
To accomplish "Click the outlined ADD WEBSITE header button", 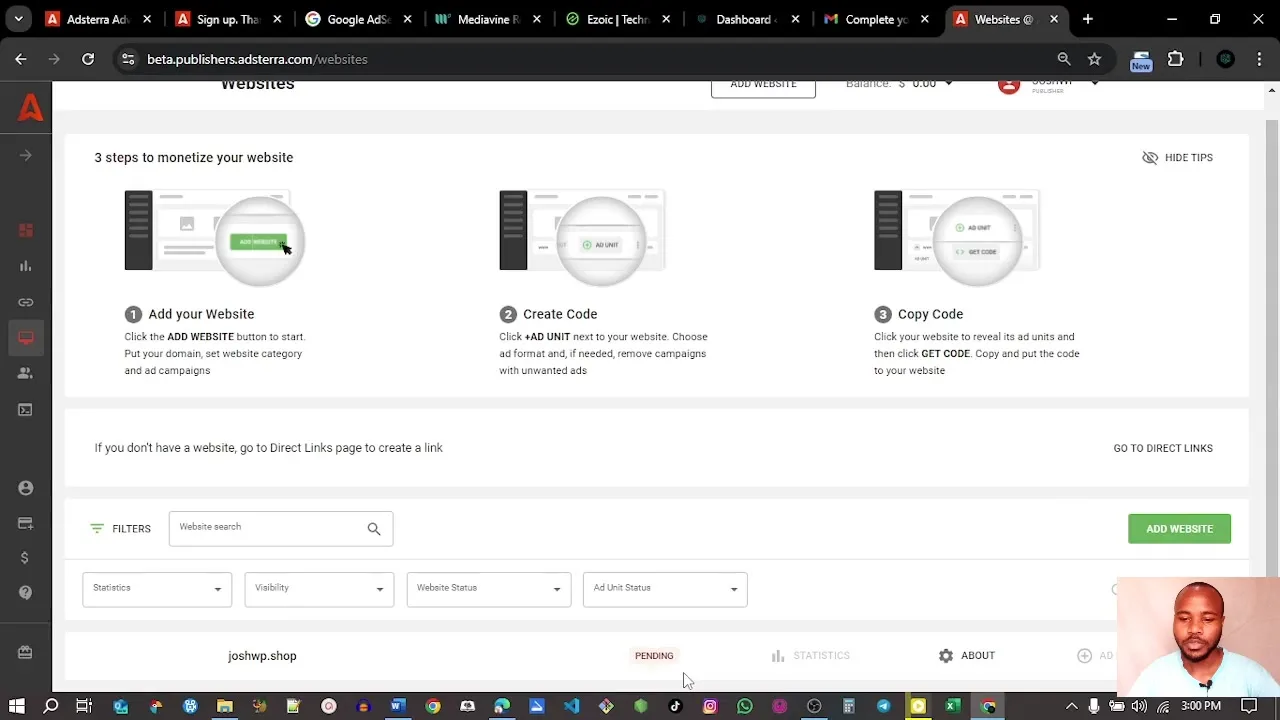I will tap(763, 87).
